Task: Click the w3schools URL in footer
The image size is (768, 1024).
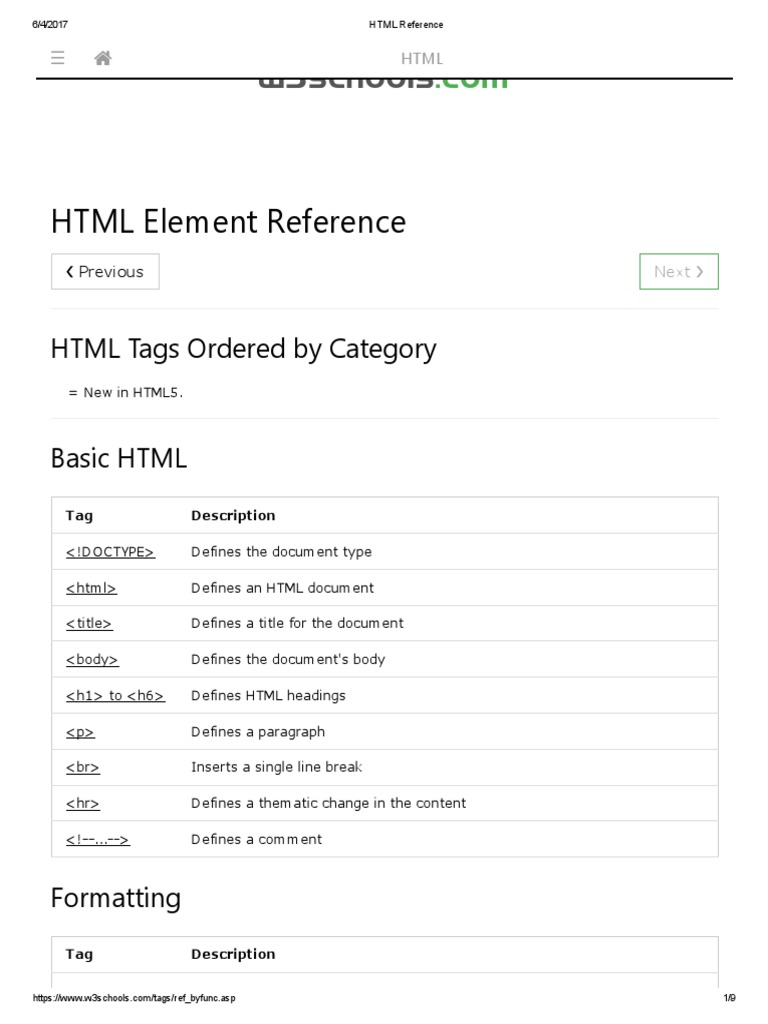Action: tap(135, 998)
